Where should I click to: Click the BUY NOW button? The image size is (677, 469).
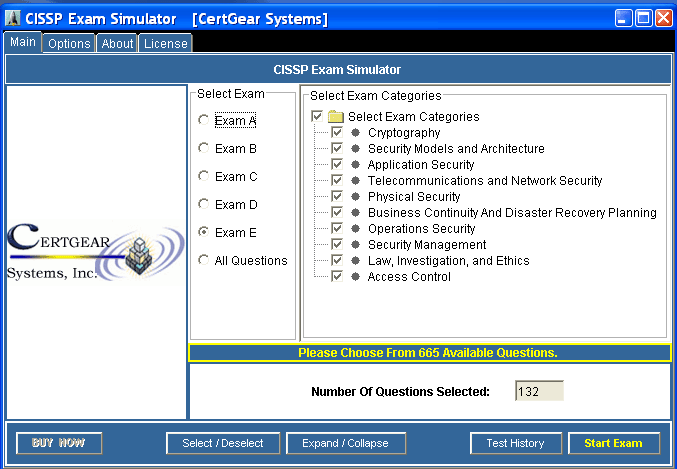[x=59, y=443]
